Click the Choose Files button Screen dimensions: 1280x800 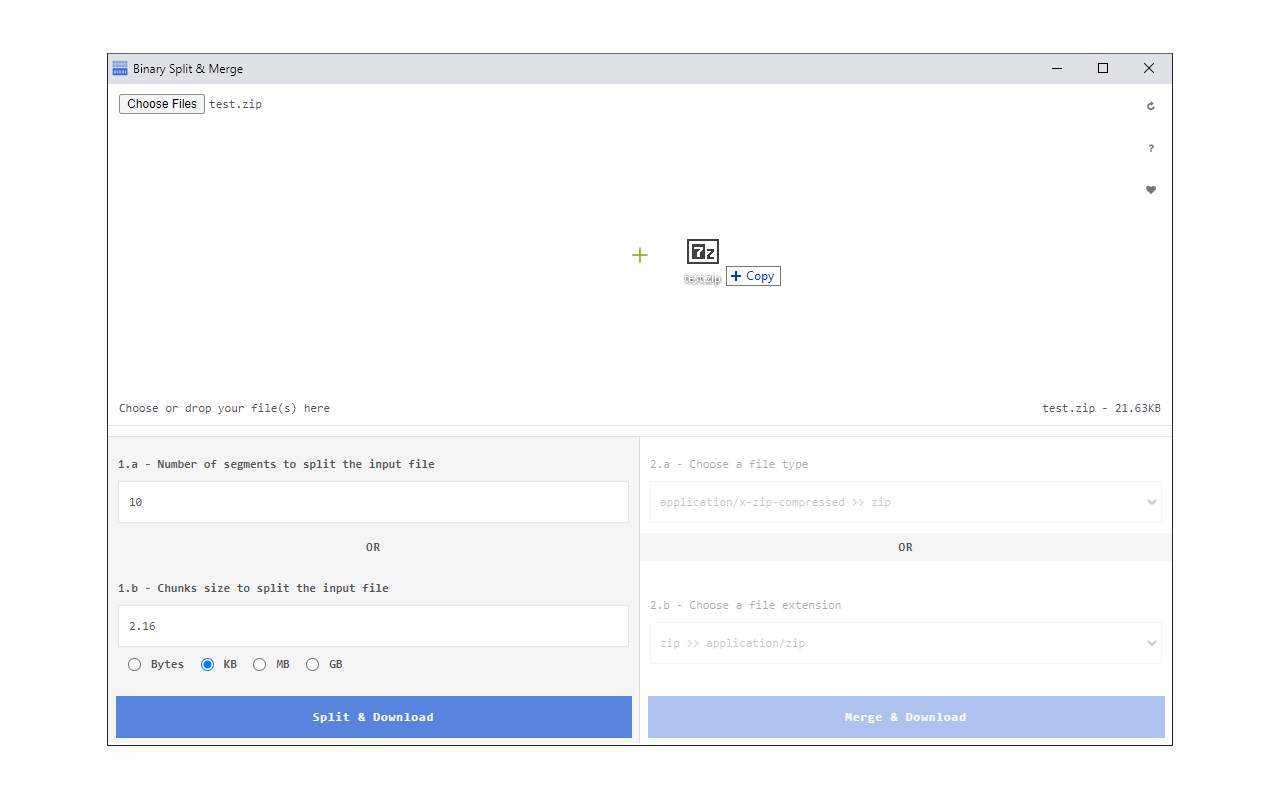(x=161, y=103)
